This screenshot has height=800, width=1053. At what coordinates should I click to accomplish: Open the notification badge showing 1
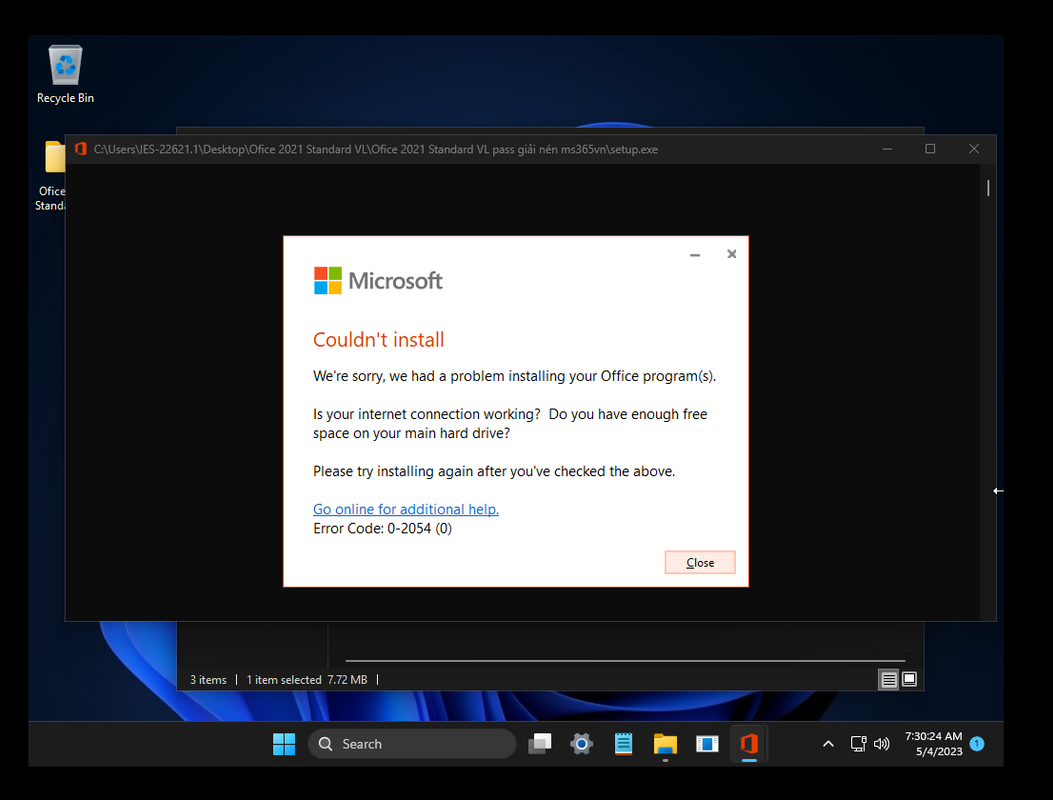pos(977,744)
